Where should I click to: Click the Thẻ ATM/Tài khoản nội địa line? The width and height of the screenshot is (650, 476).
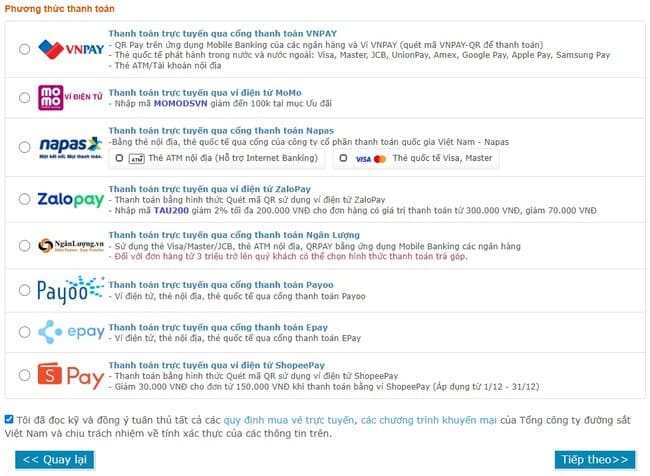(x=165, y=66)
